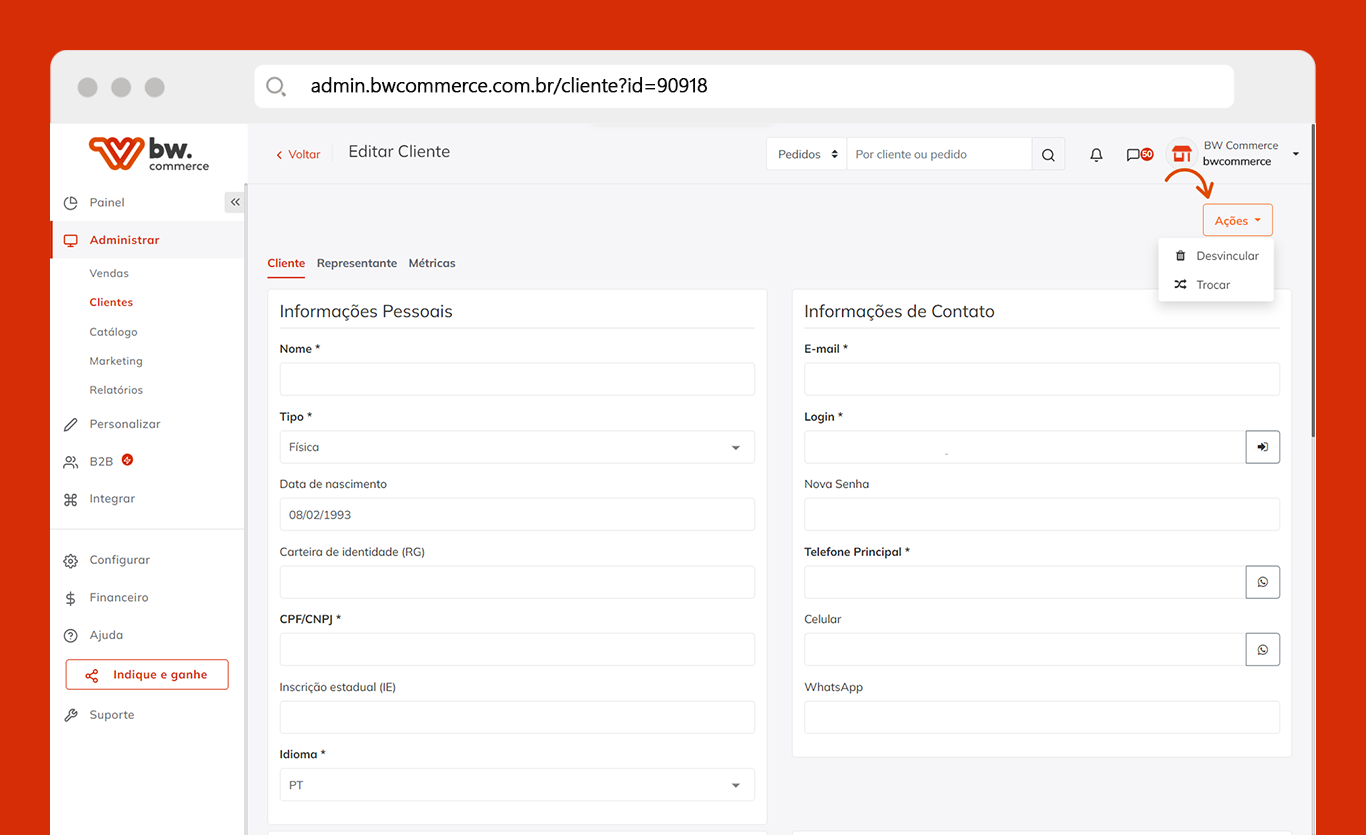The width and height of the screenshot is (1366, 835).
Task: Click the Nome input field
Action: [517, 379]
